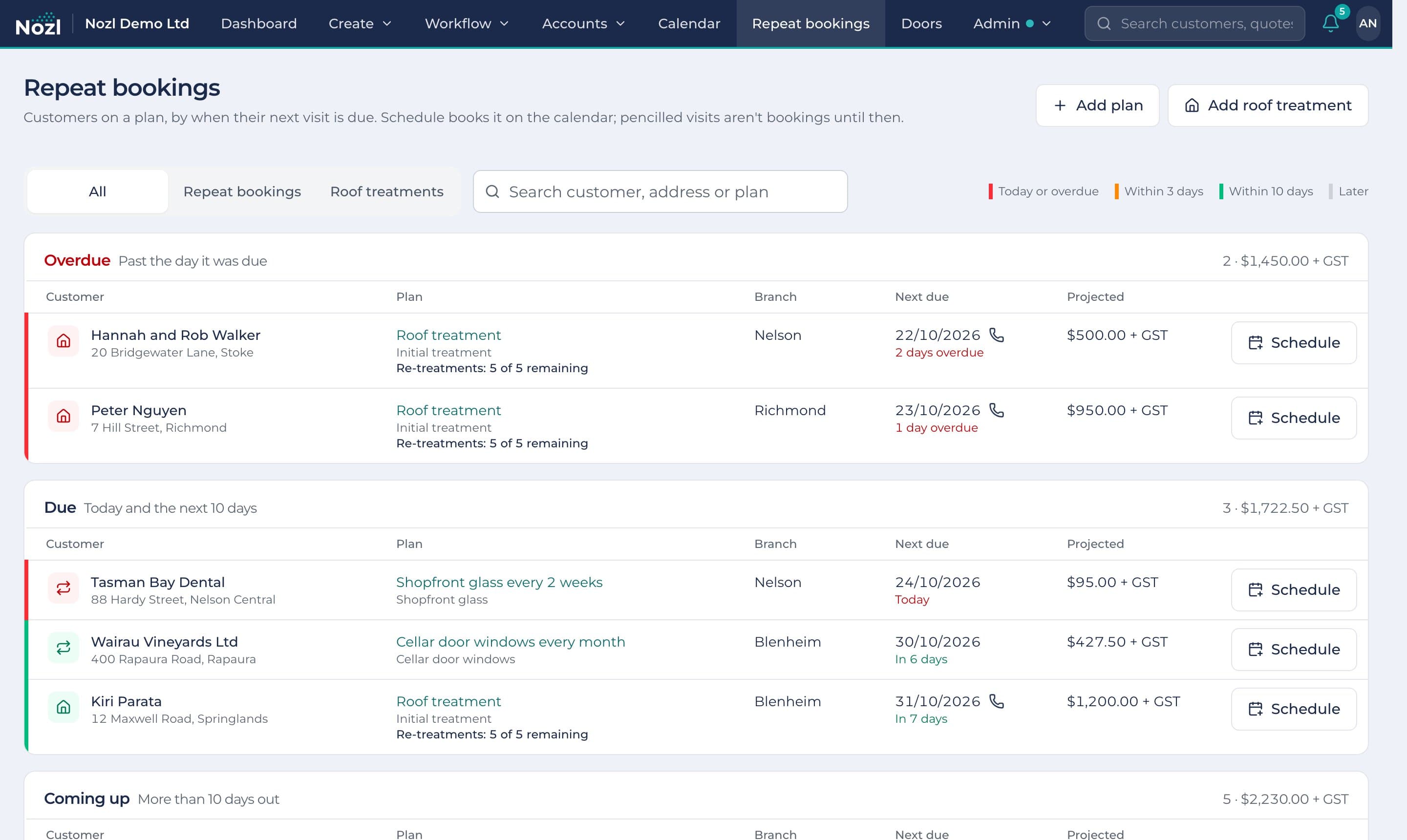Switch to the Repeat bookings filter tab

pyautogui.click(x=242, y=191)
